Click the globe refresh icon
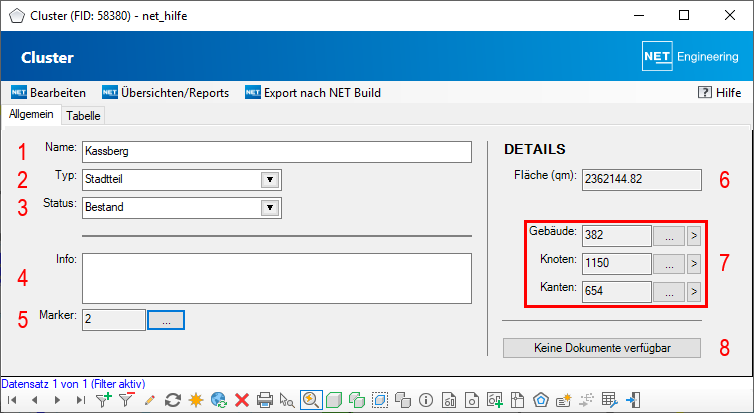Image resolution: width=754 pixels, height=413 pixels. [219, 400]
